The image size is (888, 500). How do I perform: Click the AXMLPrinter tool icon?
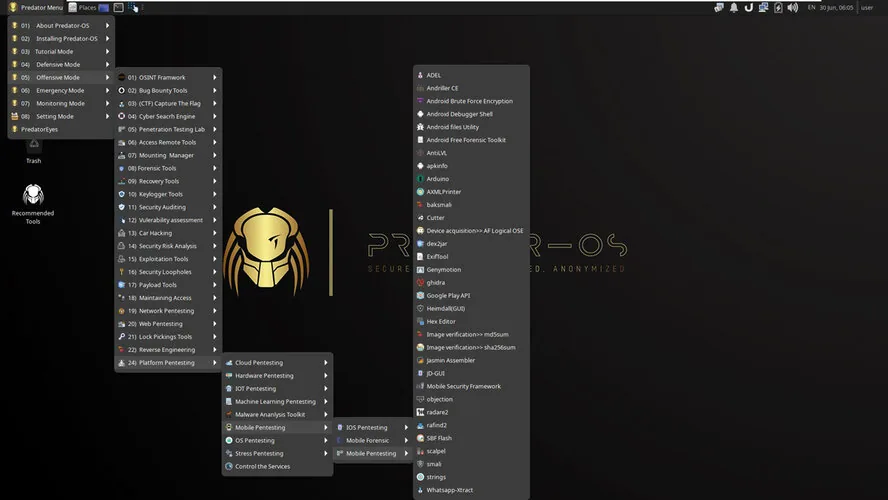coord(420,192)
